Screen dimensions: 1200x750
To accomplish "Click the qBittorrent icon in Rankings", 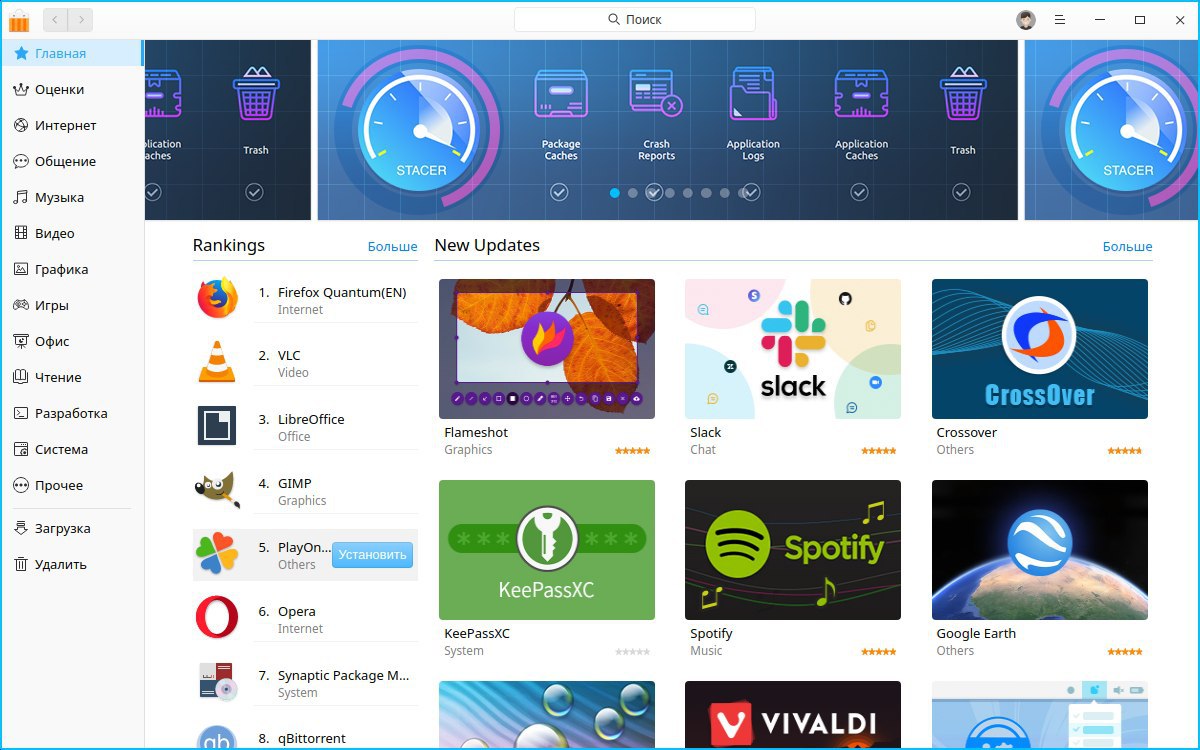I will (x=217, y=738).
